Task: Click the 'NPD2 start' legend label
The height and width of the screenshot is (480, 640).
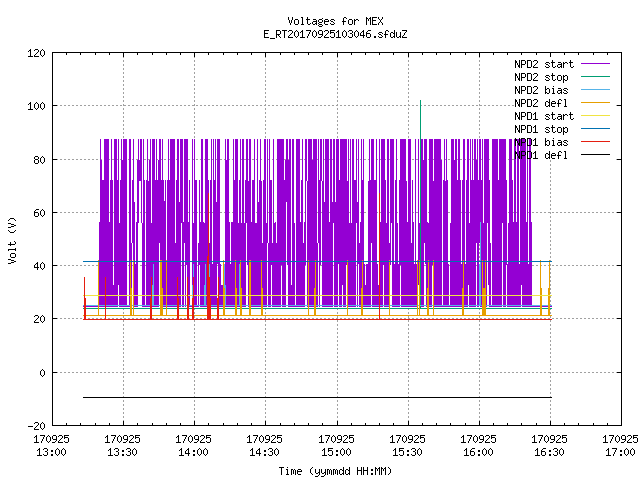Action: (544, 64)
